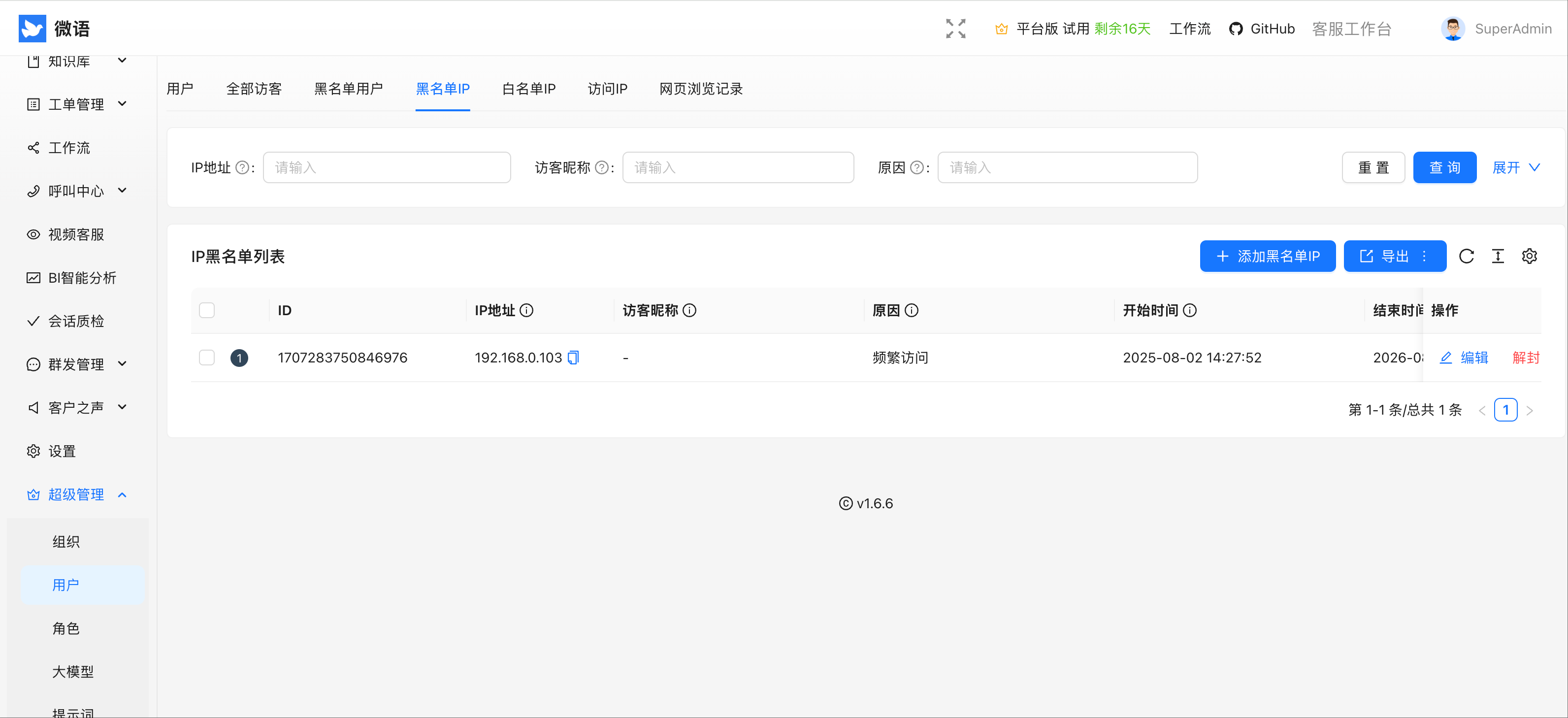Click the 呼叫中心 phone icon
The width and height of the screenshot is (1568, 718).
pos(33,191)
